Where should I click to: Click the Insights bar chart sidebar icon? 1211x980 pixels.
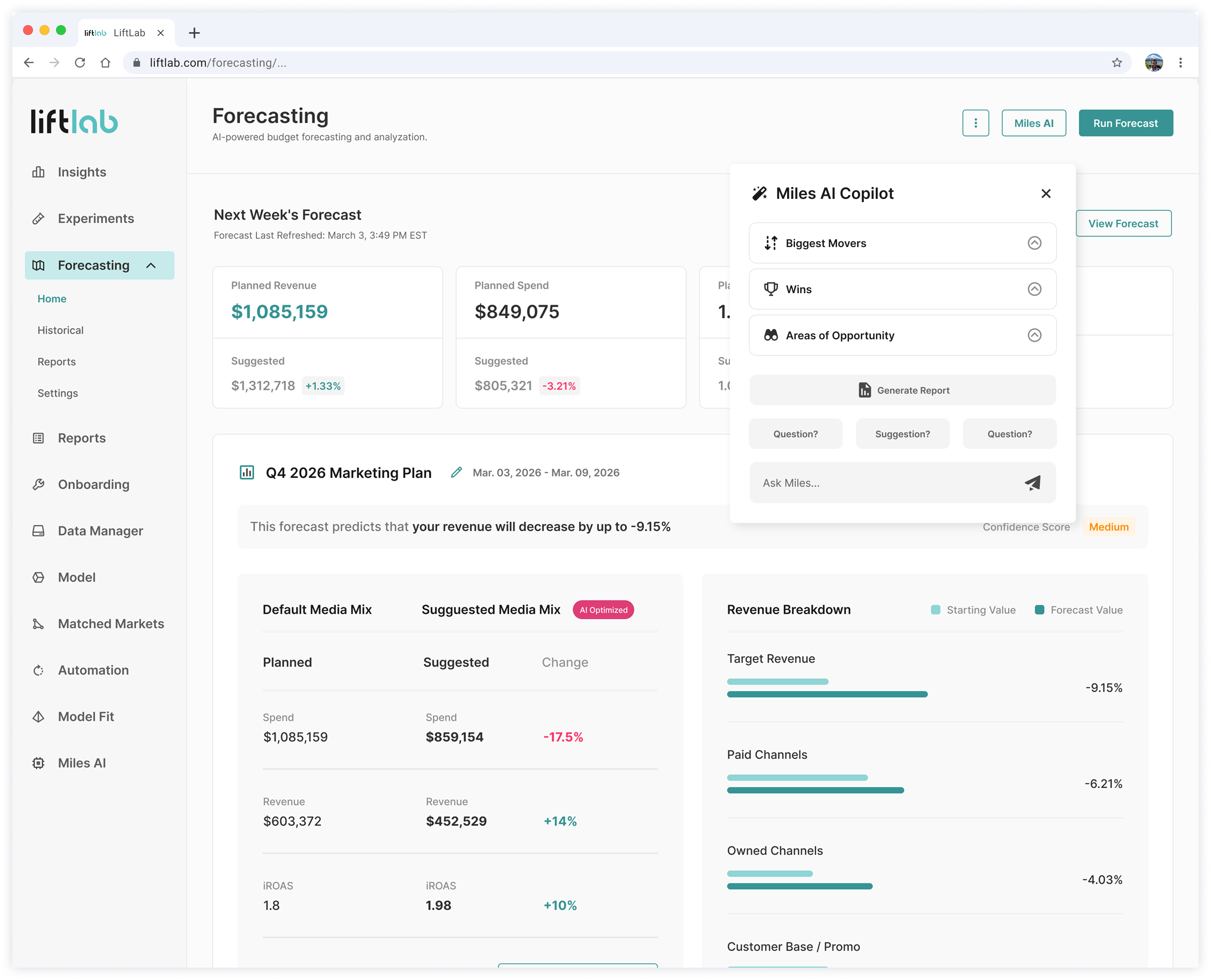(38, 172)
